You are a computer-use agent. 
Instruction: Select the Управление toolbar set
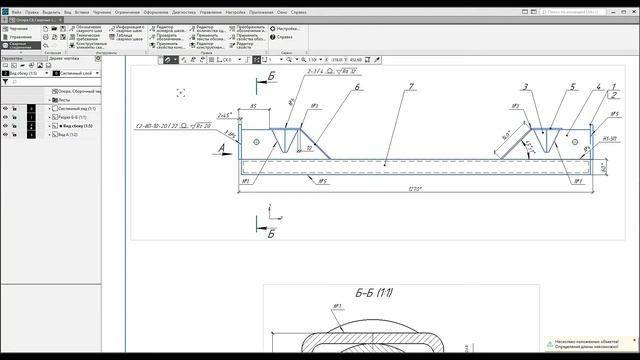coord(20,37)
